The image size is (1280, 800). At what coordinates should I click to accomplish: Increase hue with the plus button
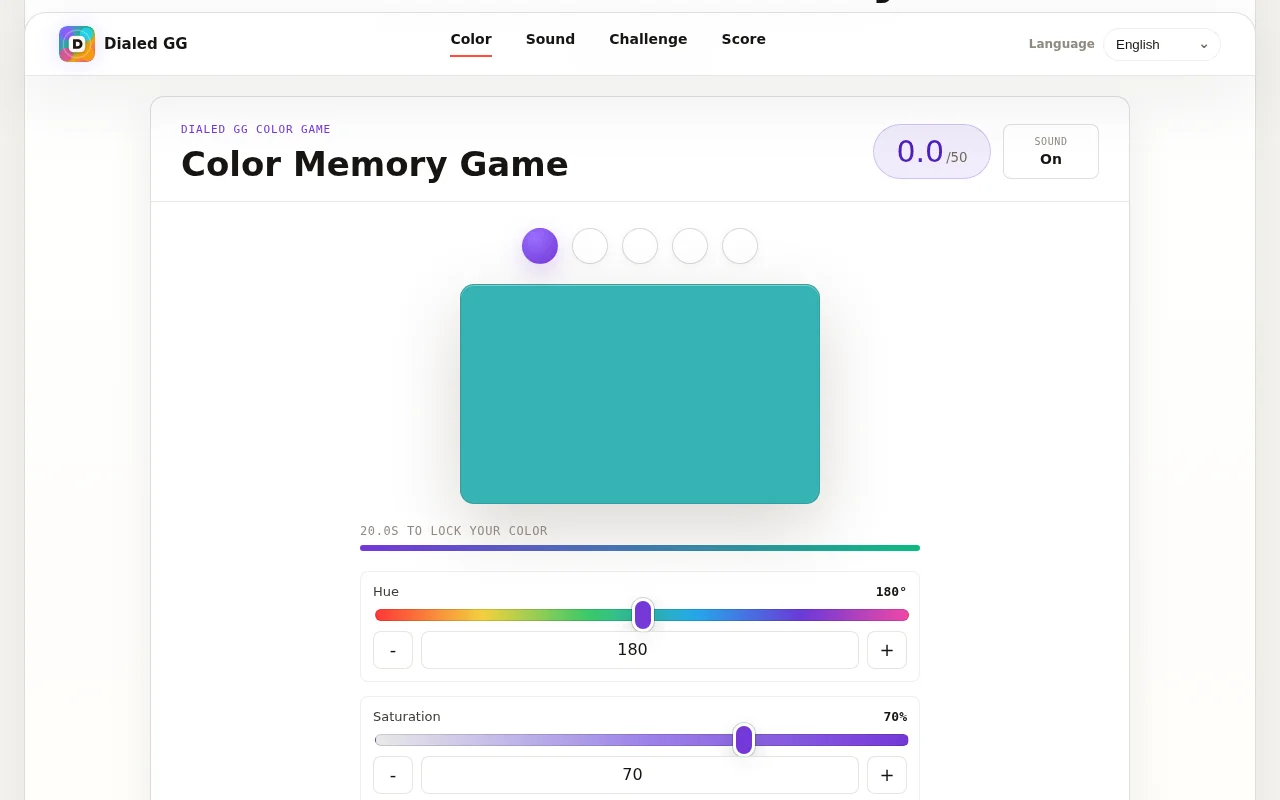tap(887, 650)
